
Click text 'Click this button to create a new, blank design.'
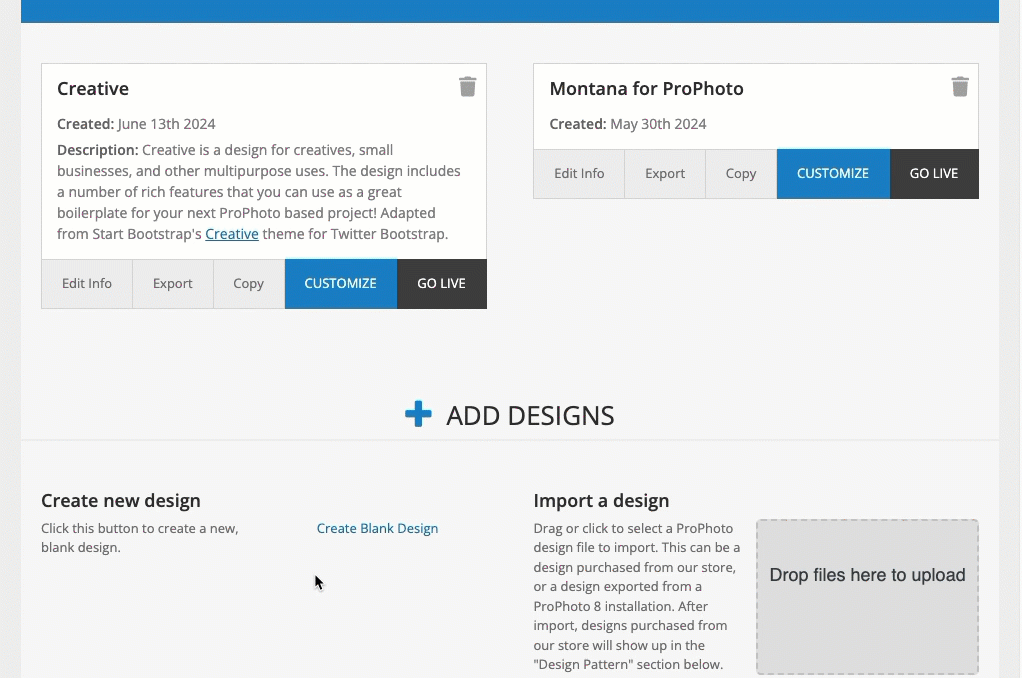pyautogui.click(x=139, y=538)
